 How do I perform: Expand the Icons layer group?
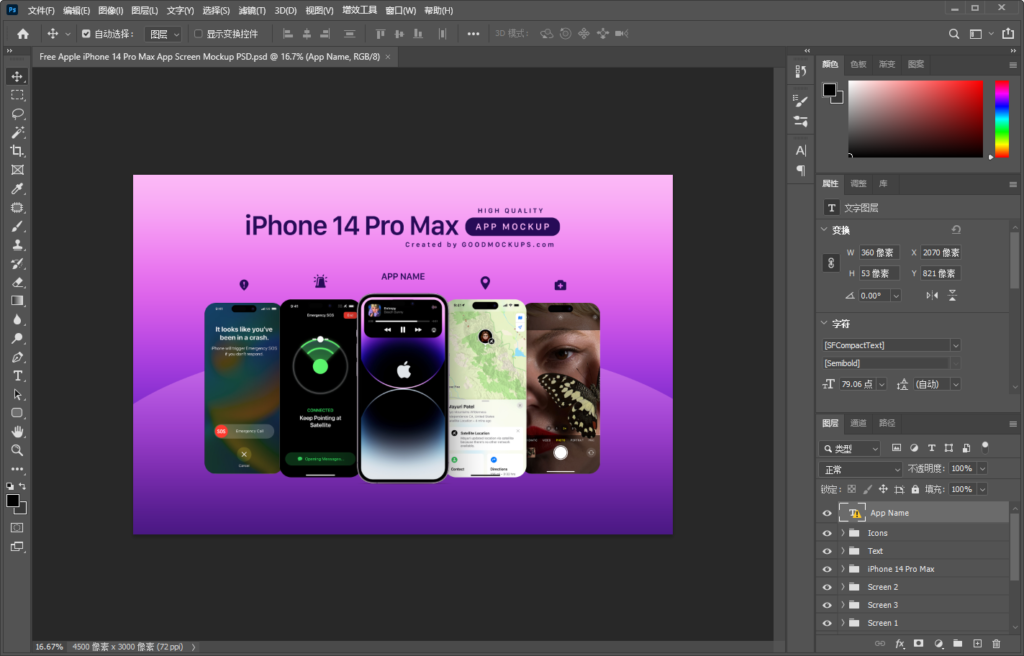coord(842,533)
